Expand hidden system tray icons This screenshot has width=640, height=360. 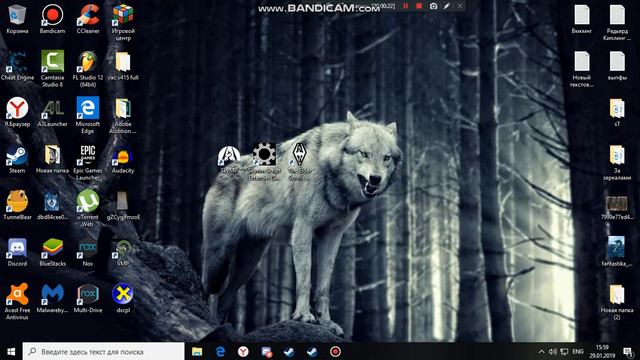pos(541,351)
